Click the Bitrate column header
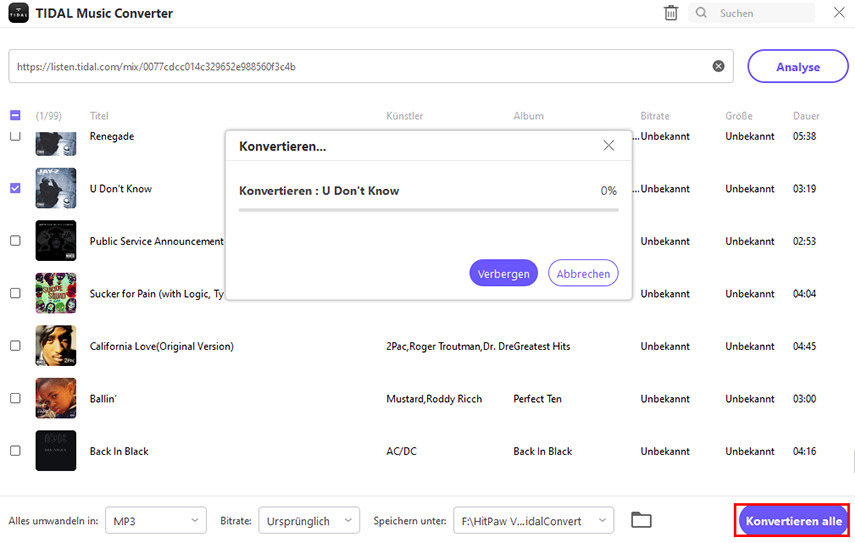The height and width of the screenshot is (543, 855). [655, 116]
